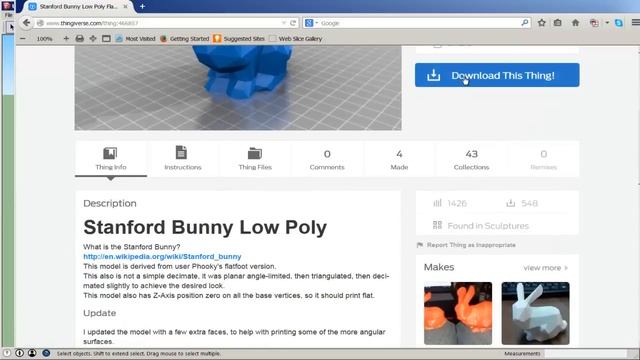Open the Most Visited bookmark
Screen dimensions: 640x360
pos(136,39)
